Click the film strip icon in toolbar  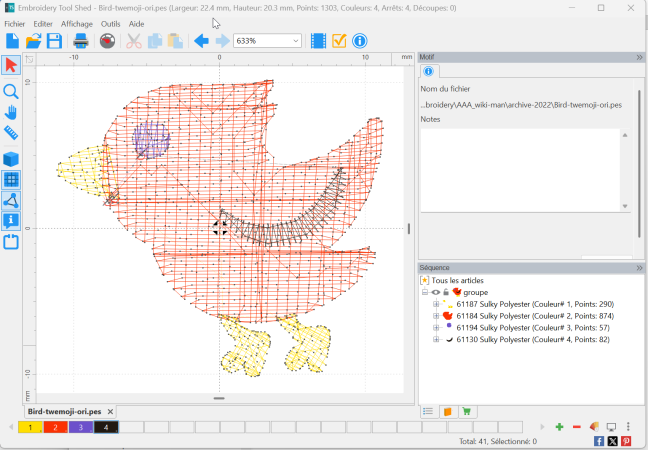[x=318, y=41]
